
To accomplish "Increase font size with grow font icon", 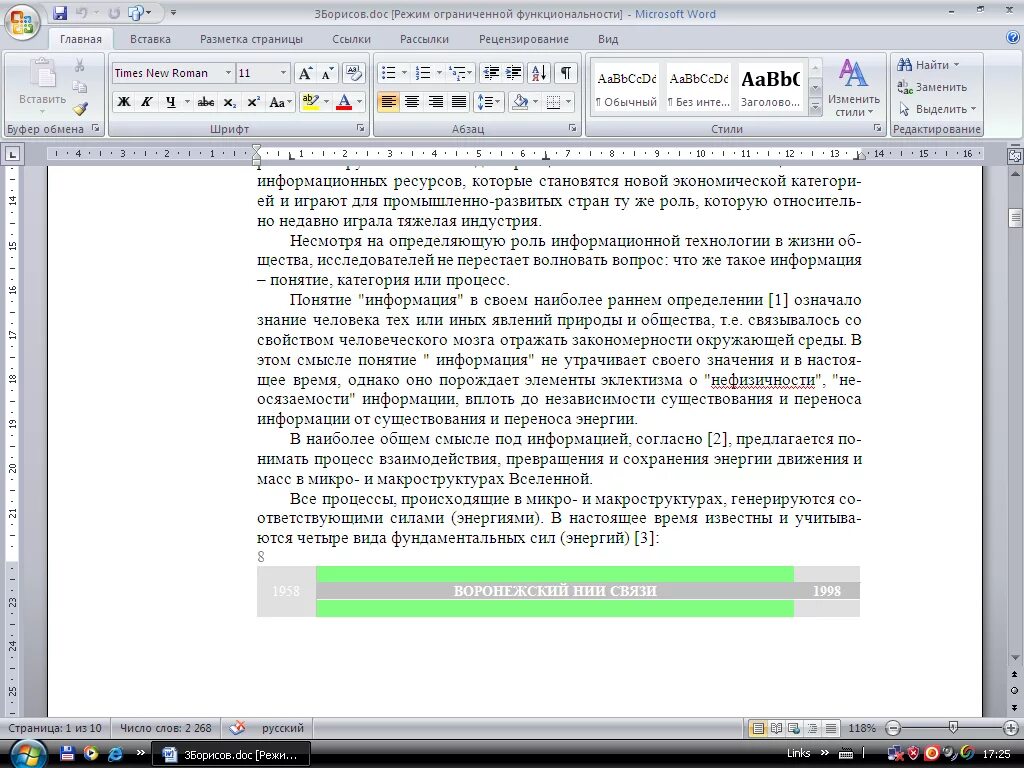I will click(305, 73).
